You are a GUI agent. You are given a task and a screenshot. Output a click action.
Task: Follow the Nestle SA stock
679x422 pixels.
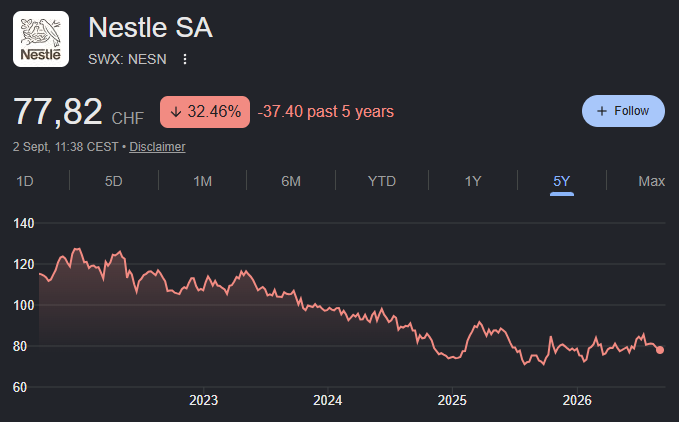tap(623, 111)
